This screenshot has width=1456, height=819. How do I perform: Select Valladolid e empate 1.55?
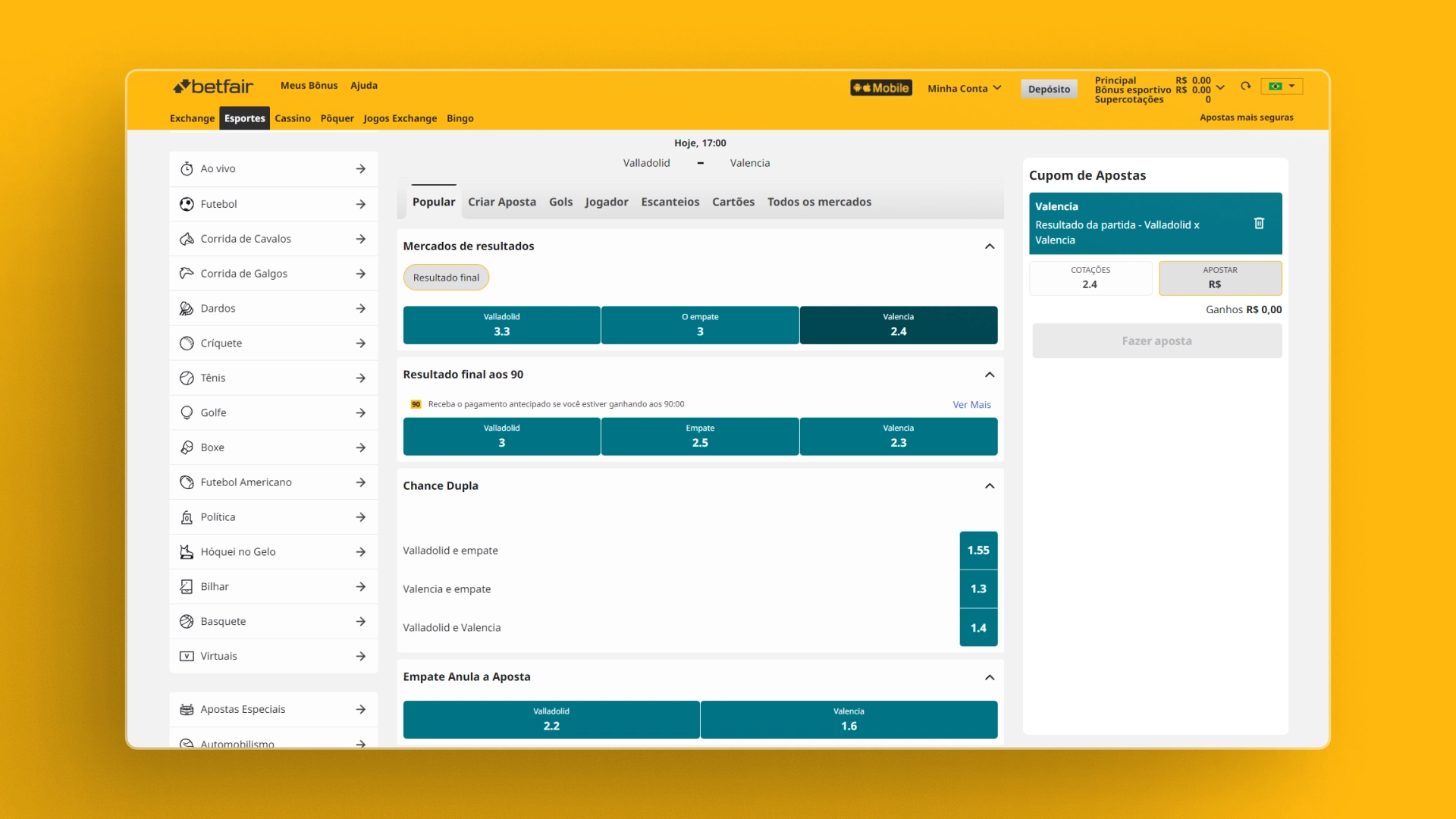click(978, 551)
